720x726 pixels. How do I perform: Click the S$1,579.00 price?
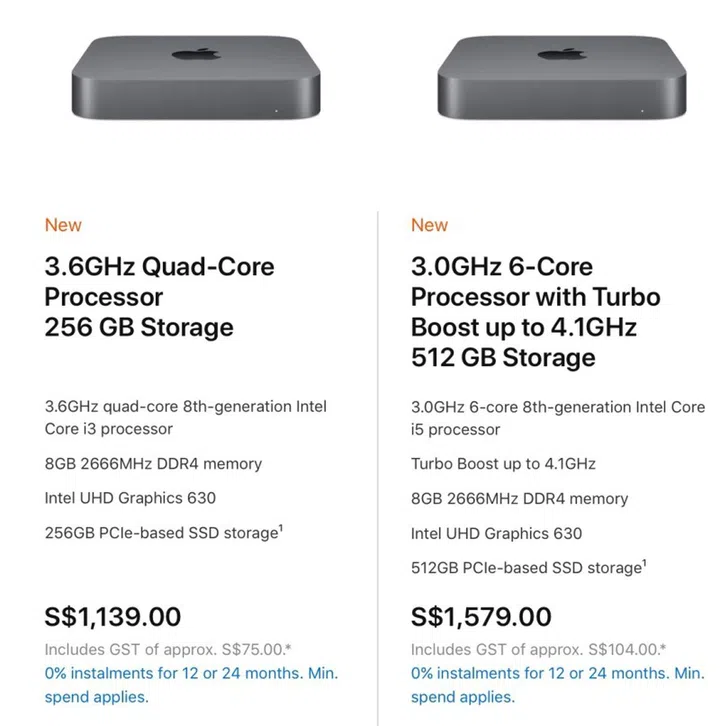(481, 617)
